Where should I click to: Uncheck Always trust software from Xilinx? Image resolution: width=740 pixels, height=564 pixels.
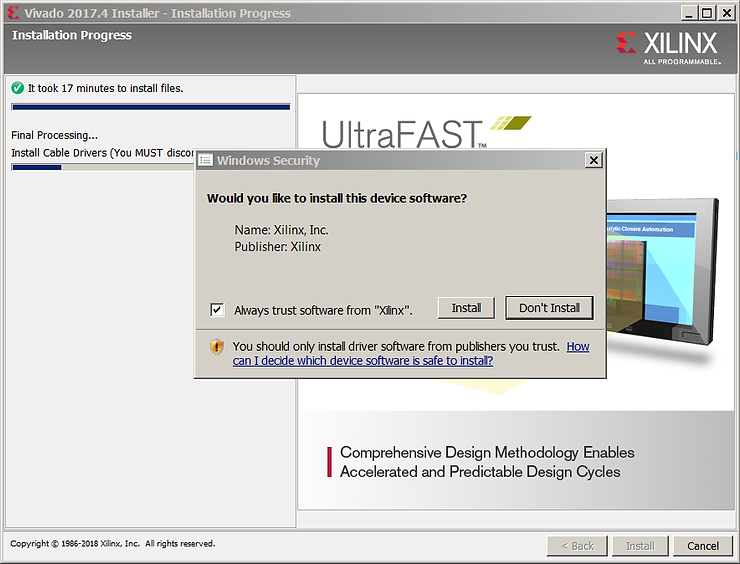coord(217,310)
